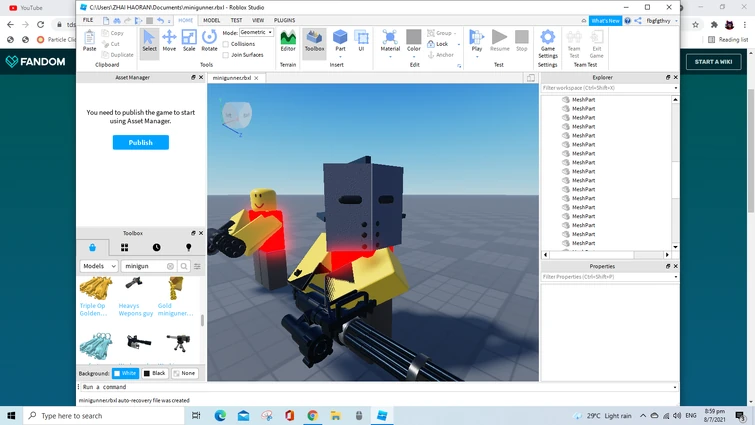This screenshot has width=755, height=425.
Task: Open Chrome from the Windows taskbar
Action: [312, 415]
